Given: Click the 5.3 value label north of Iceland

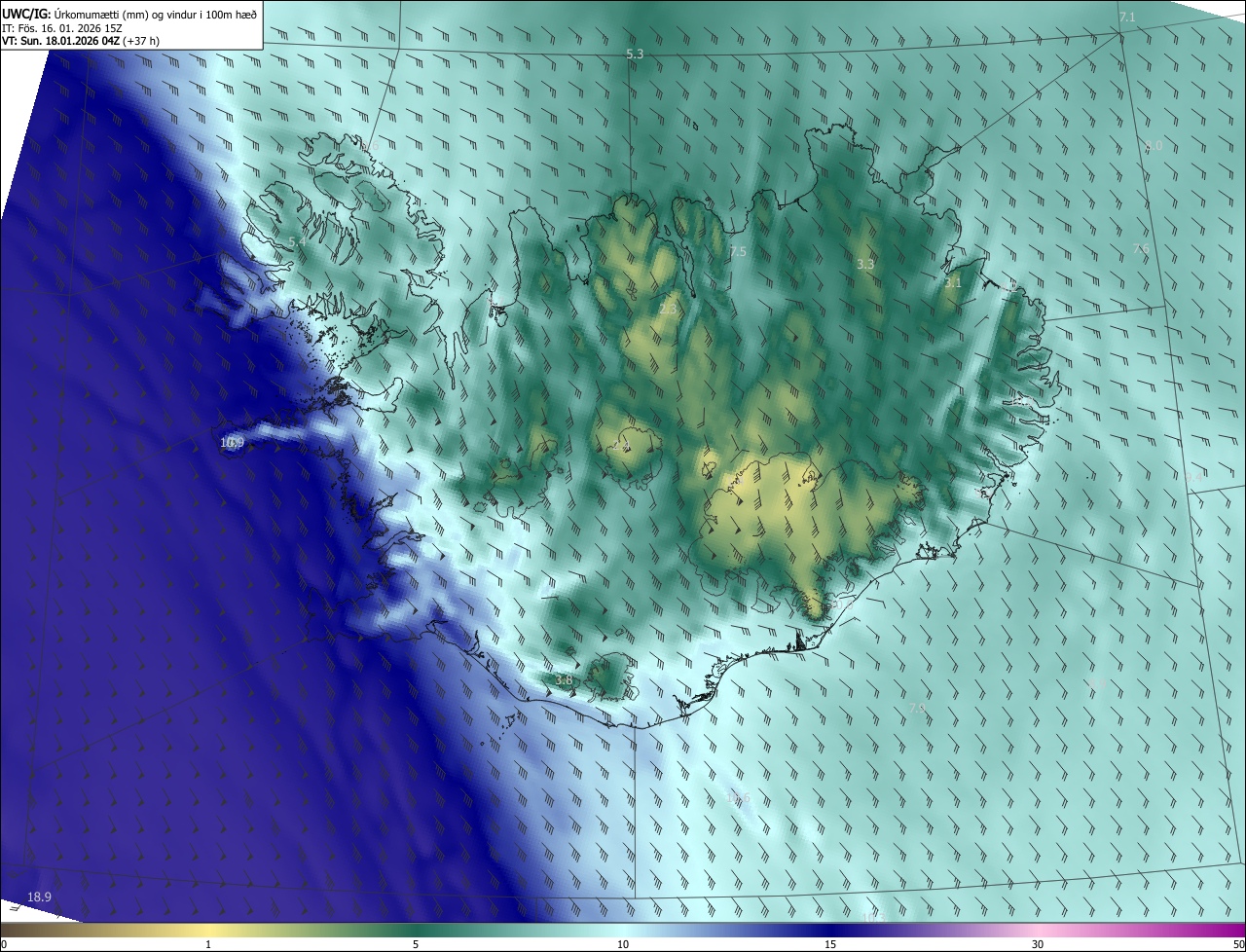Looking at the screenshot, I should click(x=635, y=55).
